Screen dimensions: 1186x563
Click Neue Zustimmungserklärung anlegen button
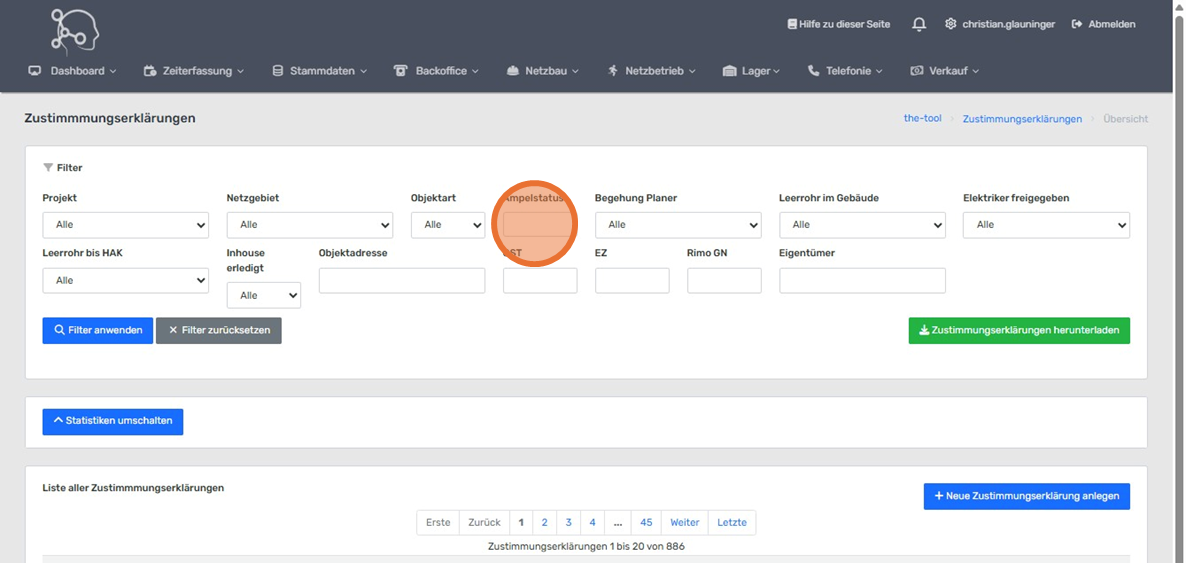(1026, 496)
